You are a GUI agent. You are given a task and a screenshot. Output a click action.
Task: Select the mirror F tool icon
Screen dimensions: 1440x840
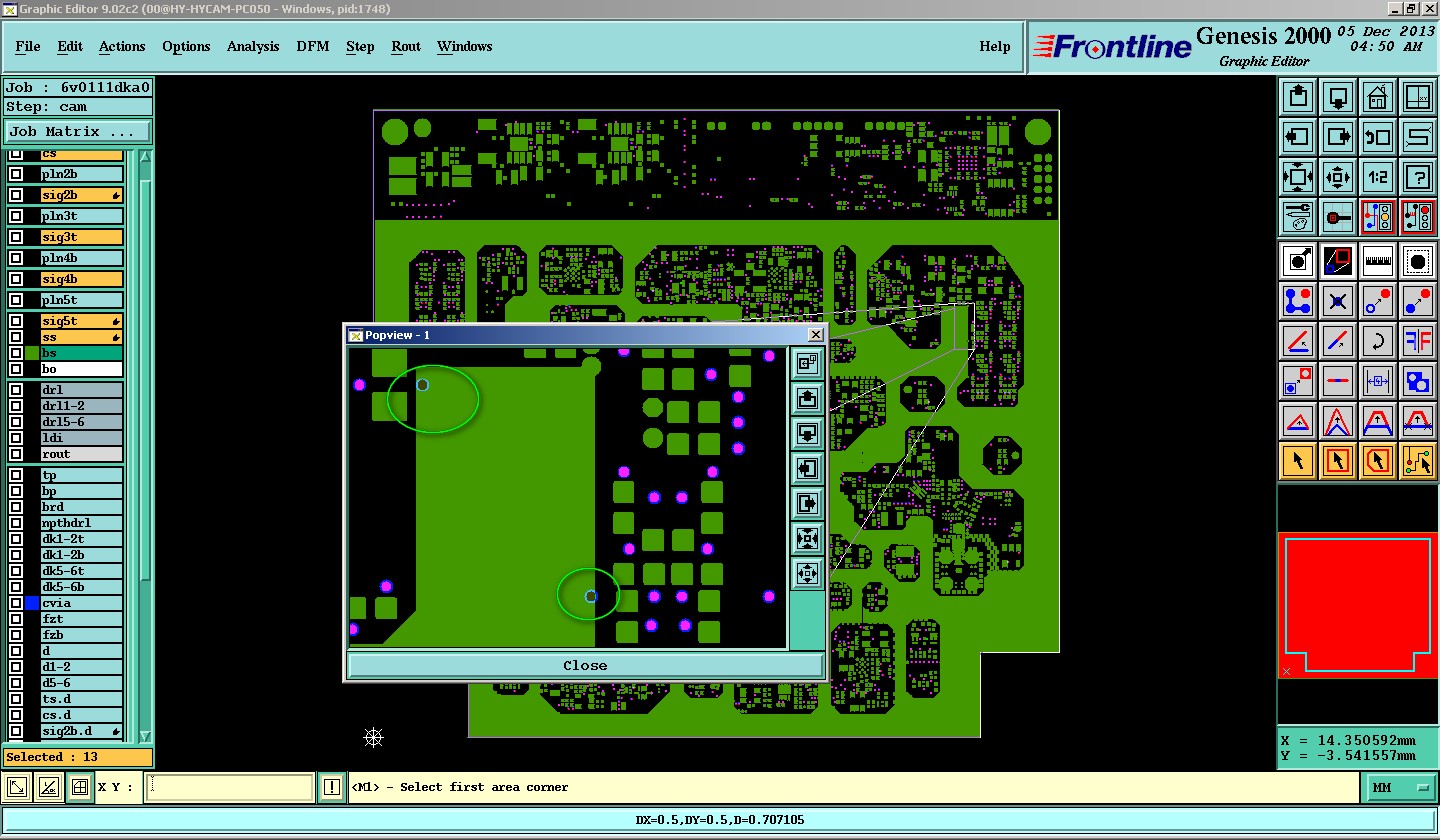point(1418,341)
